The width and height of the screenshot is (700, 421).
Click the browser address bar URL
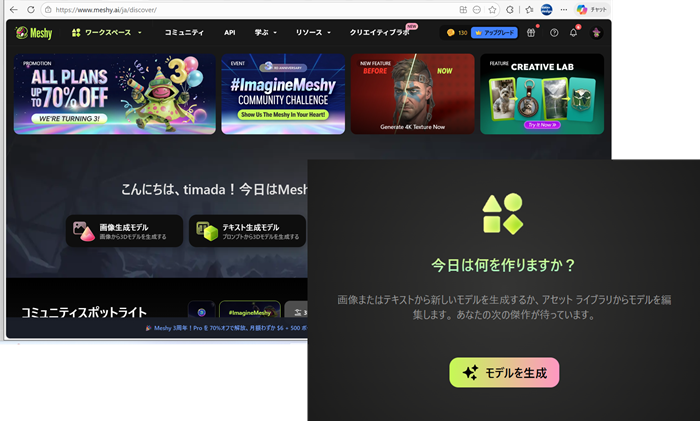(106, 9)
